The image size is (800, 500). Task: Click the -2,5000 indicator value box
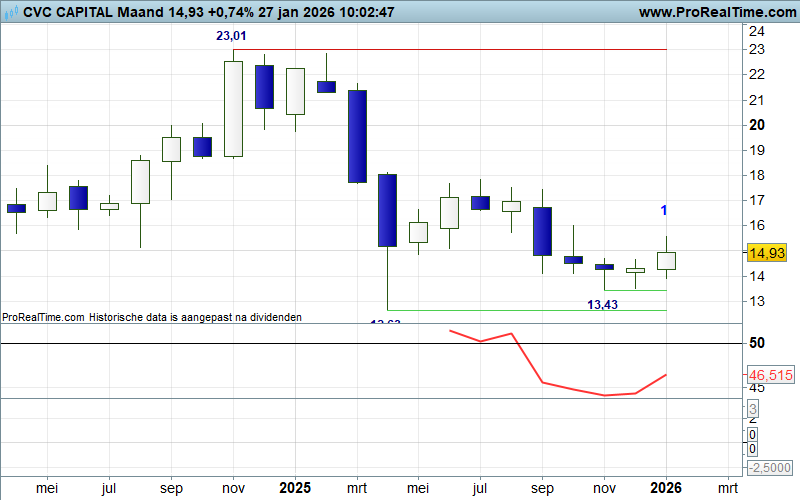click(x=771, y=467)
